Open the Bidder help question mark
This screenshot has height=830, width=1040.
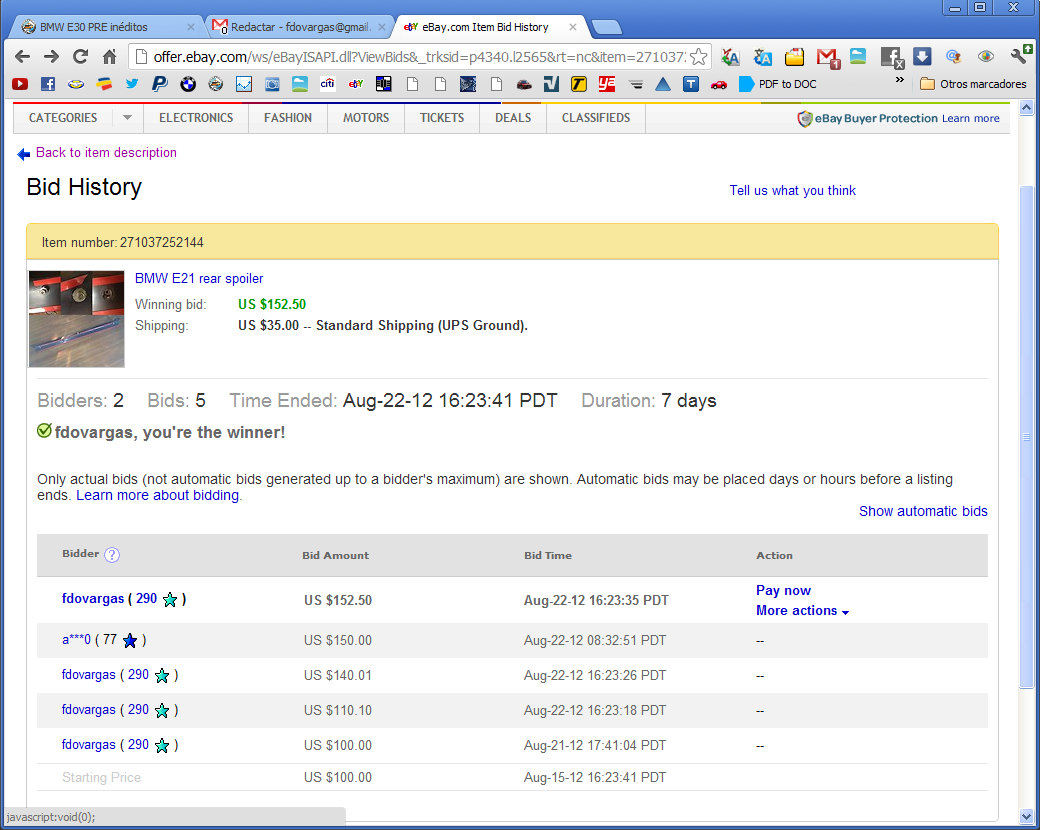coord(112,555)
